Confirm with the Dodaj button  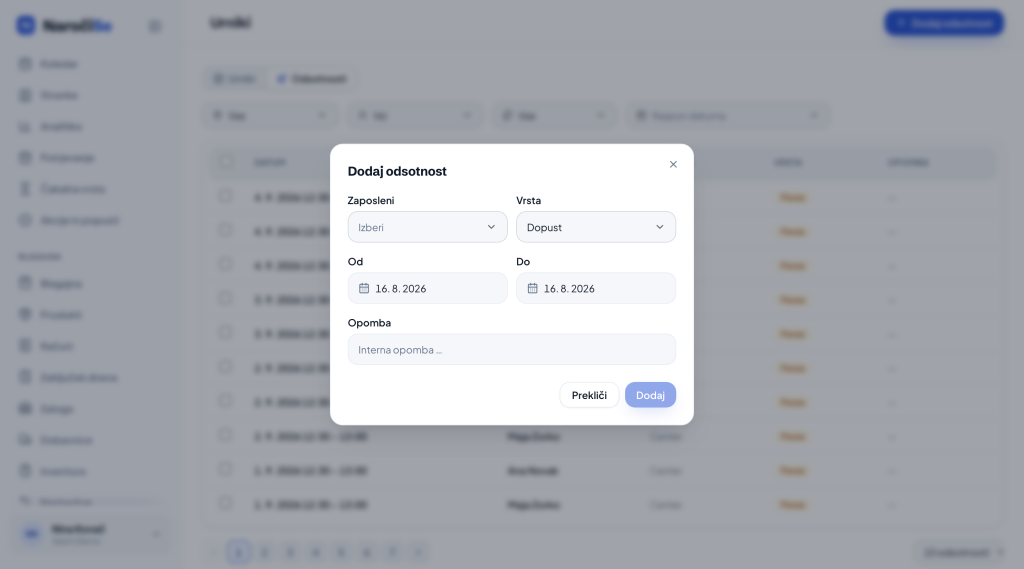(x=650, y=395)
